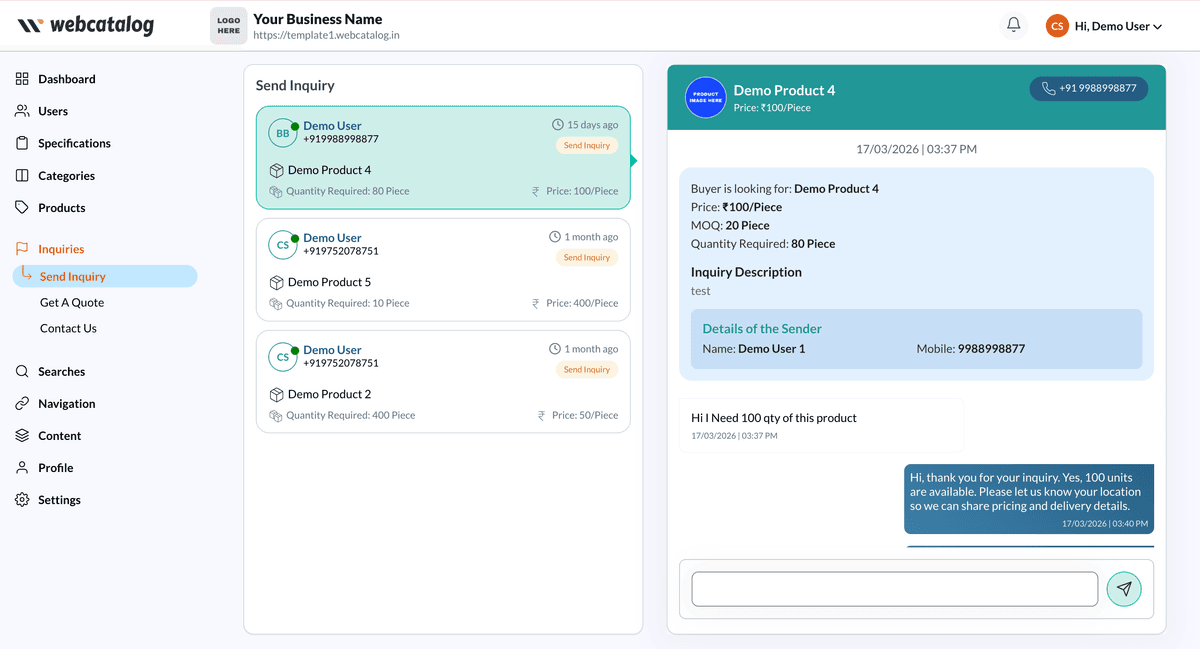1200x649 pixels.
Task: Click the message text input field
Action: [x=894, y=589]
